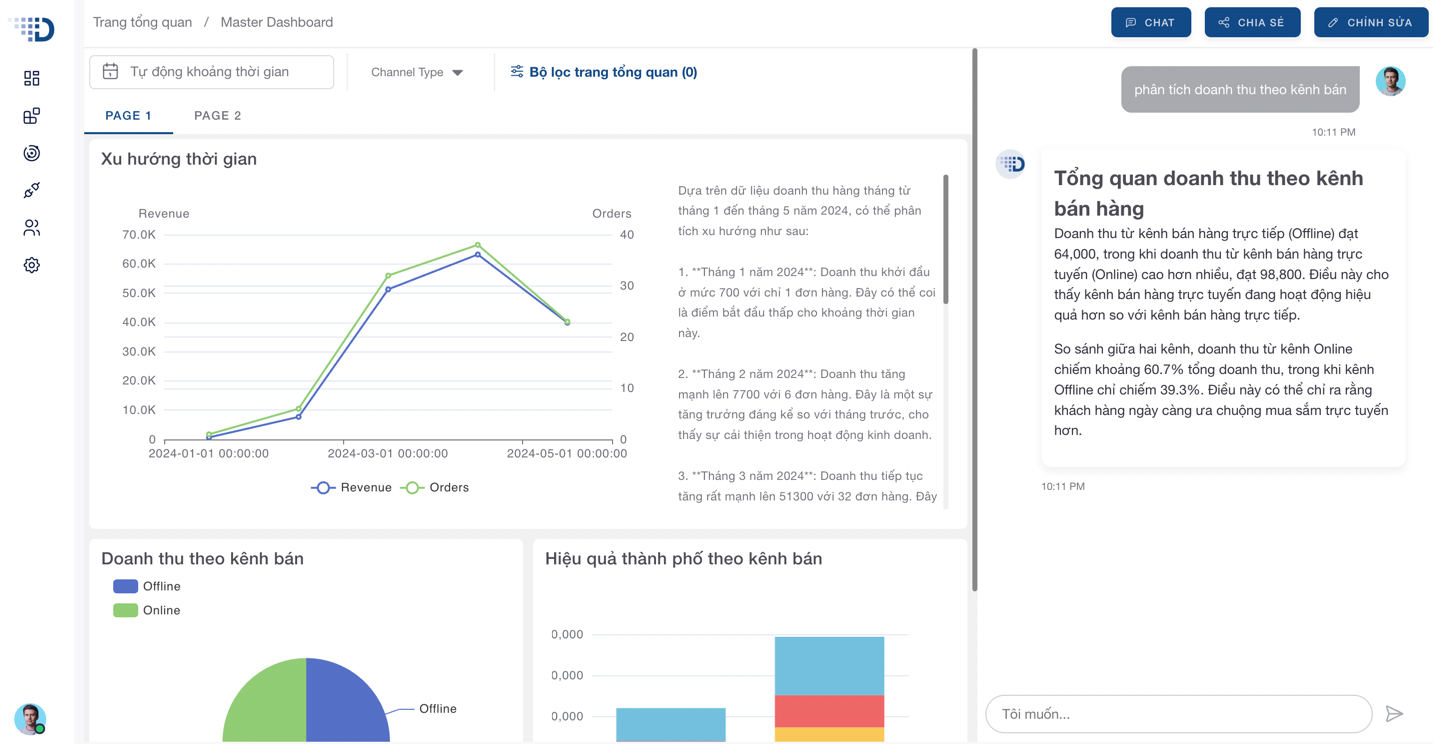
Task: Click the 2024-03-01 00:00:00 axis label
Action: (388, 454)
